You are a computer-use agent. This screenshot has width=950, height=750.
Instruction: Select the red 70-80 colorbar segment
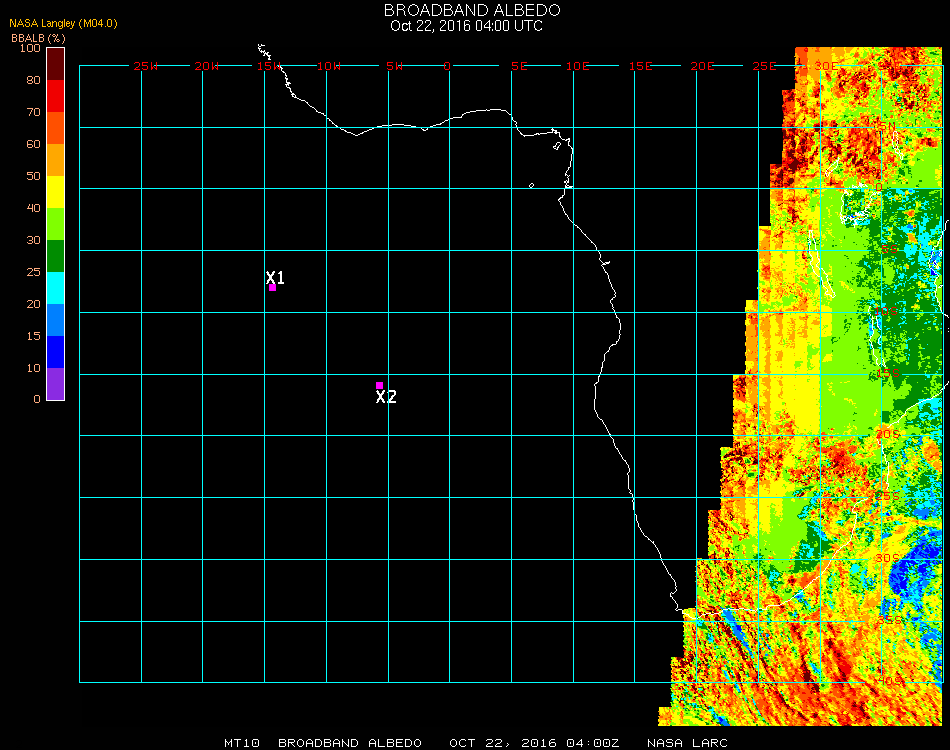[x=55, y=96]
